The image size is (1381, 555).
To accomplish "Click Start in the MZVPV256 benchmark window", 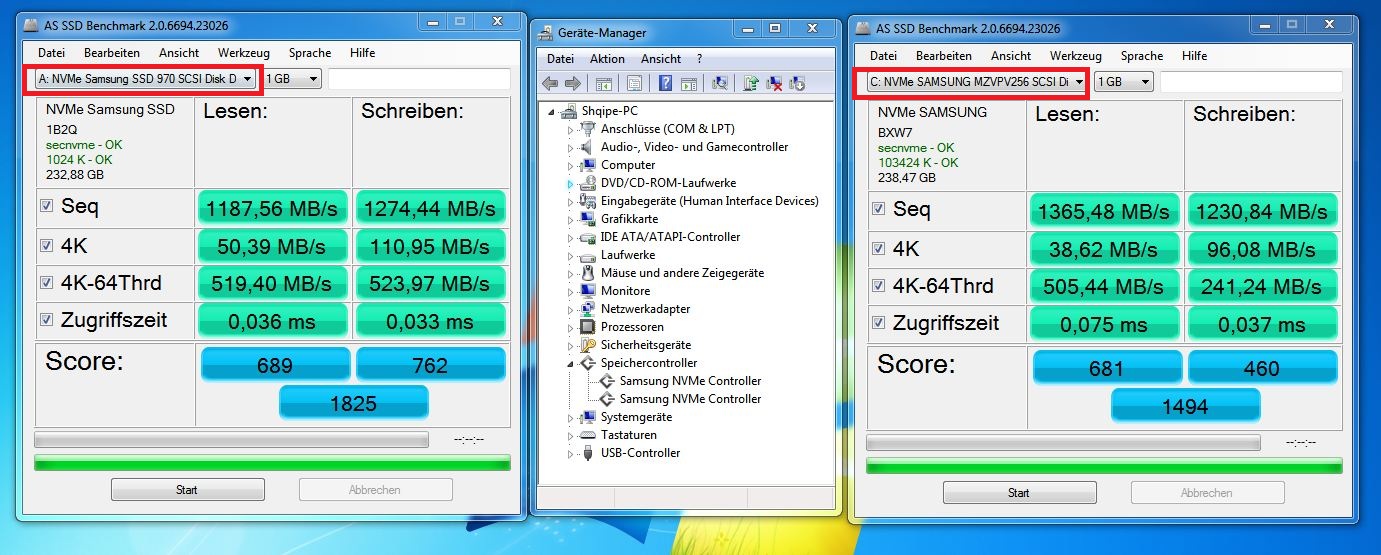I will [x=1019, y=493].
